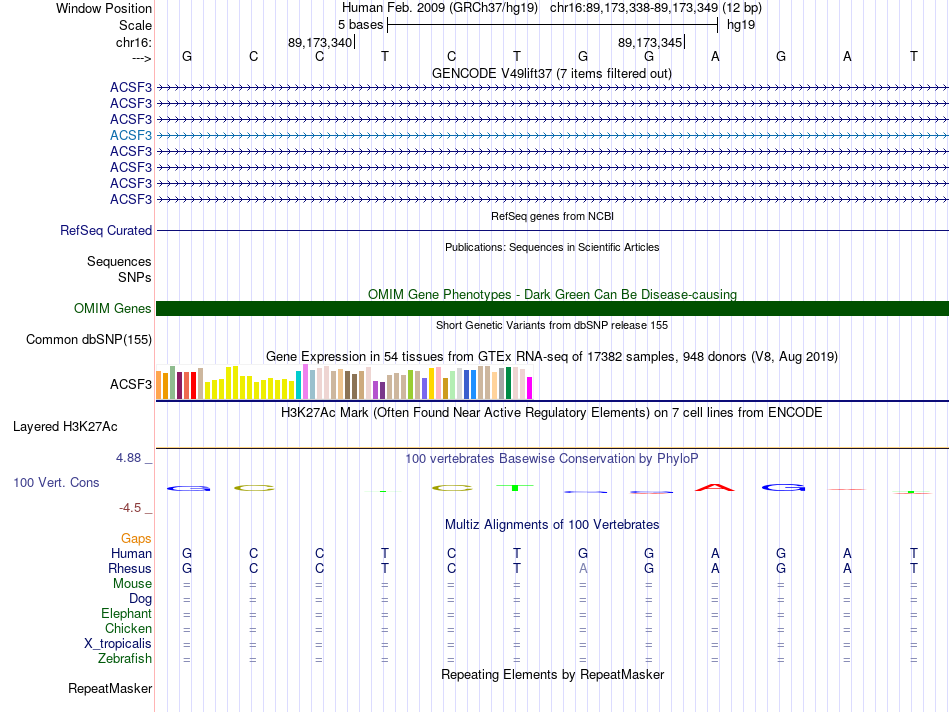The height and width of the screenshot is (712, 950).
Task: Click the Gaps row label
Action: click(x=136, y=539)
